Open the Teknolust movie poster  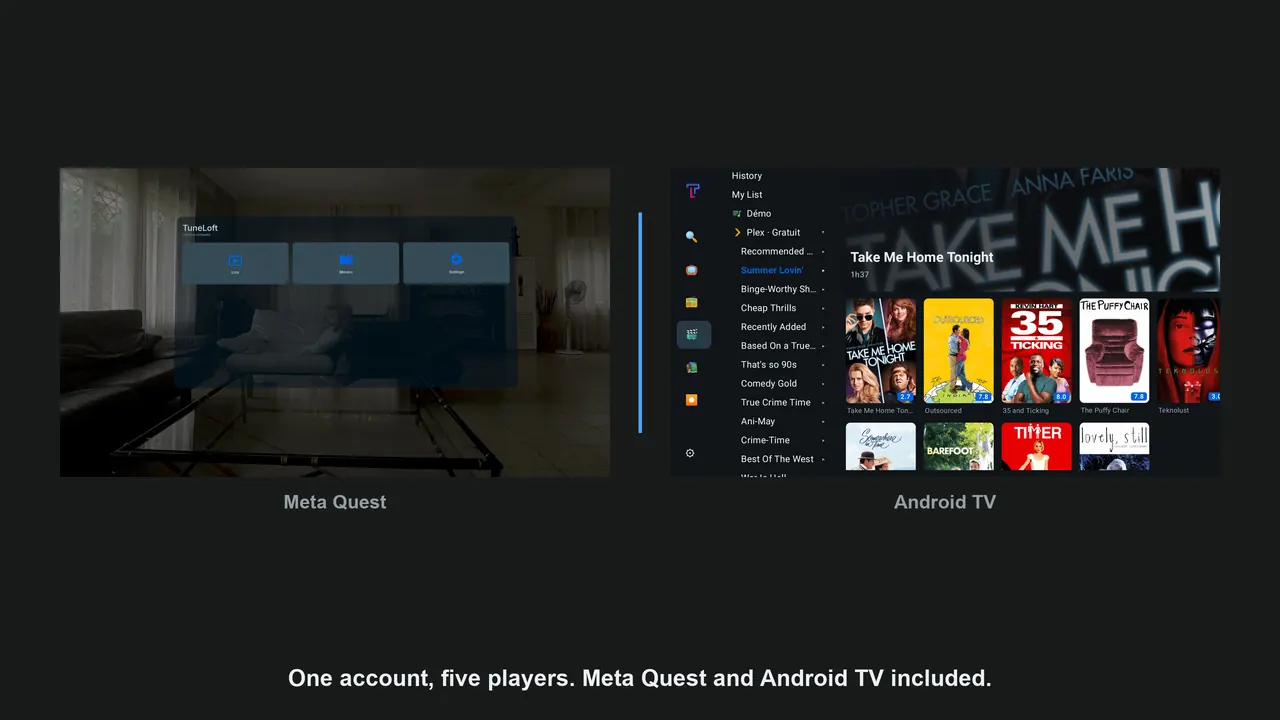(x=1189, y=351)
